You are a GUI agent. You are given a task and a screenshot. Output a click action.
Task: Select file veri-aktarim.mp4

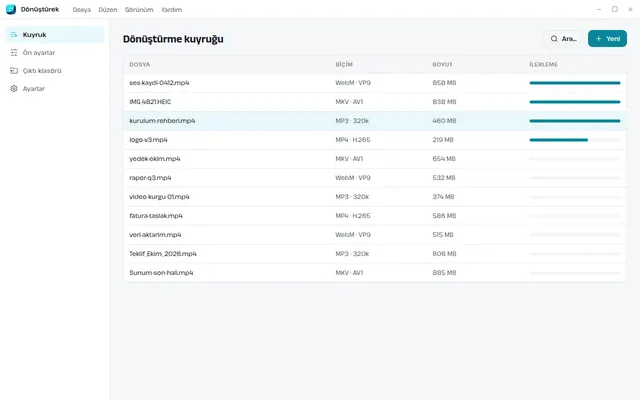click(x=155, y=235)
